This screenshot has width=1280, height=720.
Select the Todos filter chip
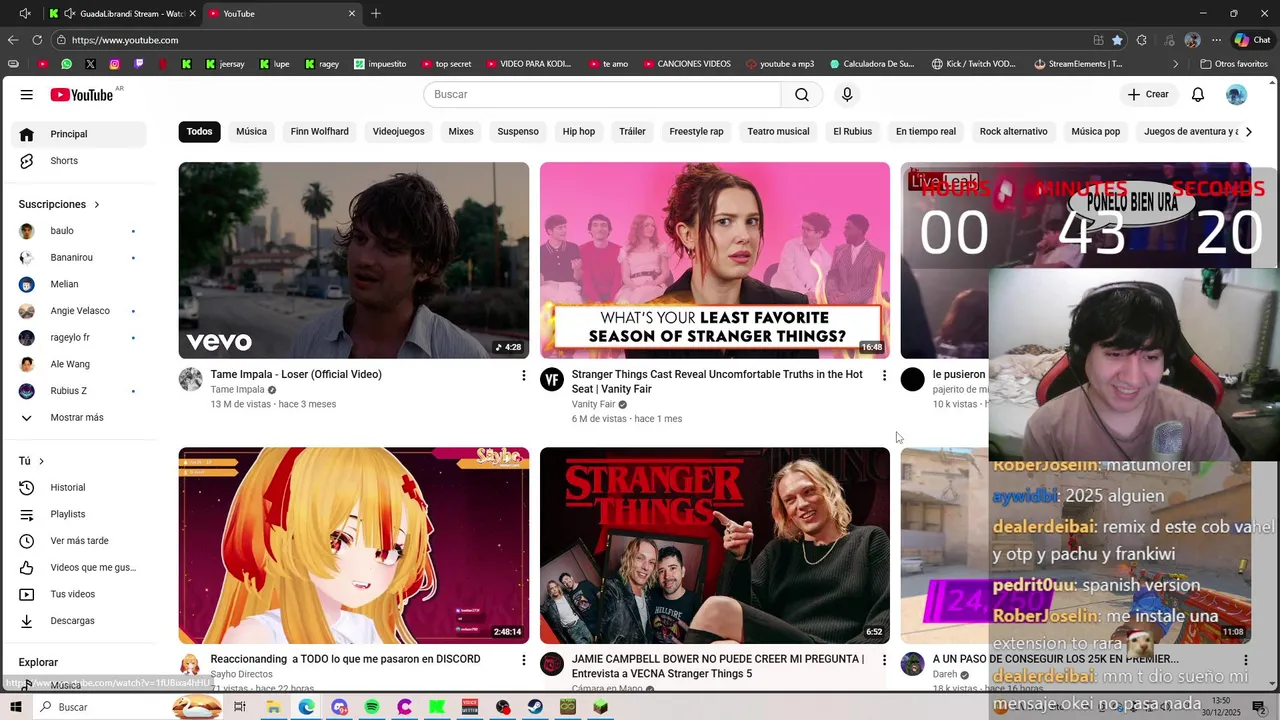click(x=199, y=131)
